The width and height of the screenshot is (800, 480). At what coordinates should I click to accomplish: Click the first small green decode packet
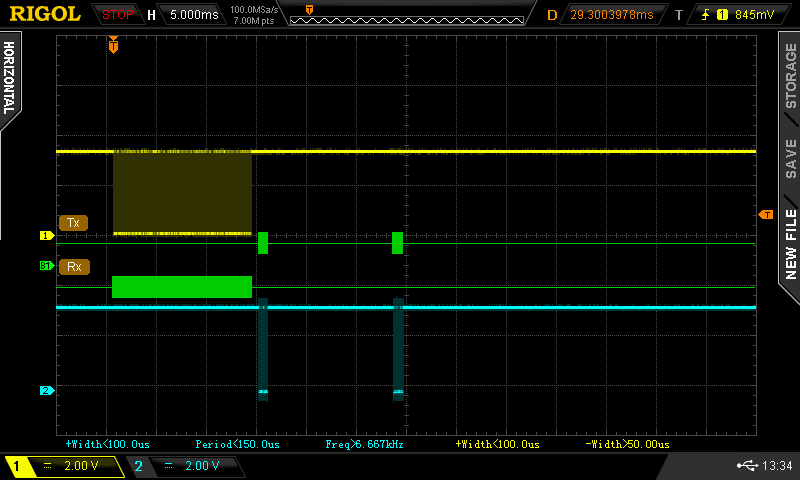263,243
